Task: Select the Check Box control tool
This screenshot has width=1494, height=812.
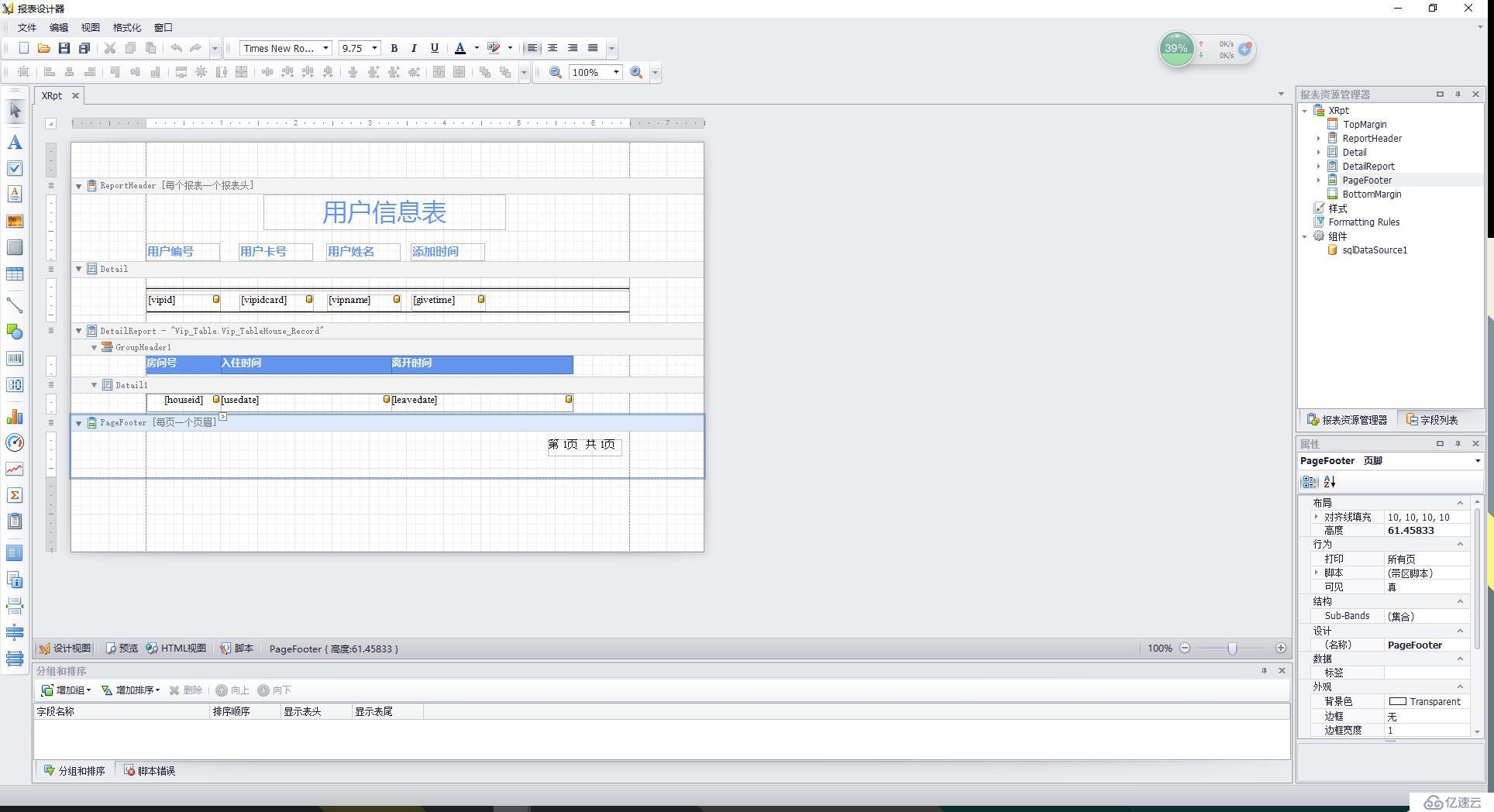Action: tap(15, 168)
